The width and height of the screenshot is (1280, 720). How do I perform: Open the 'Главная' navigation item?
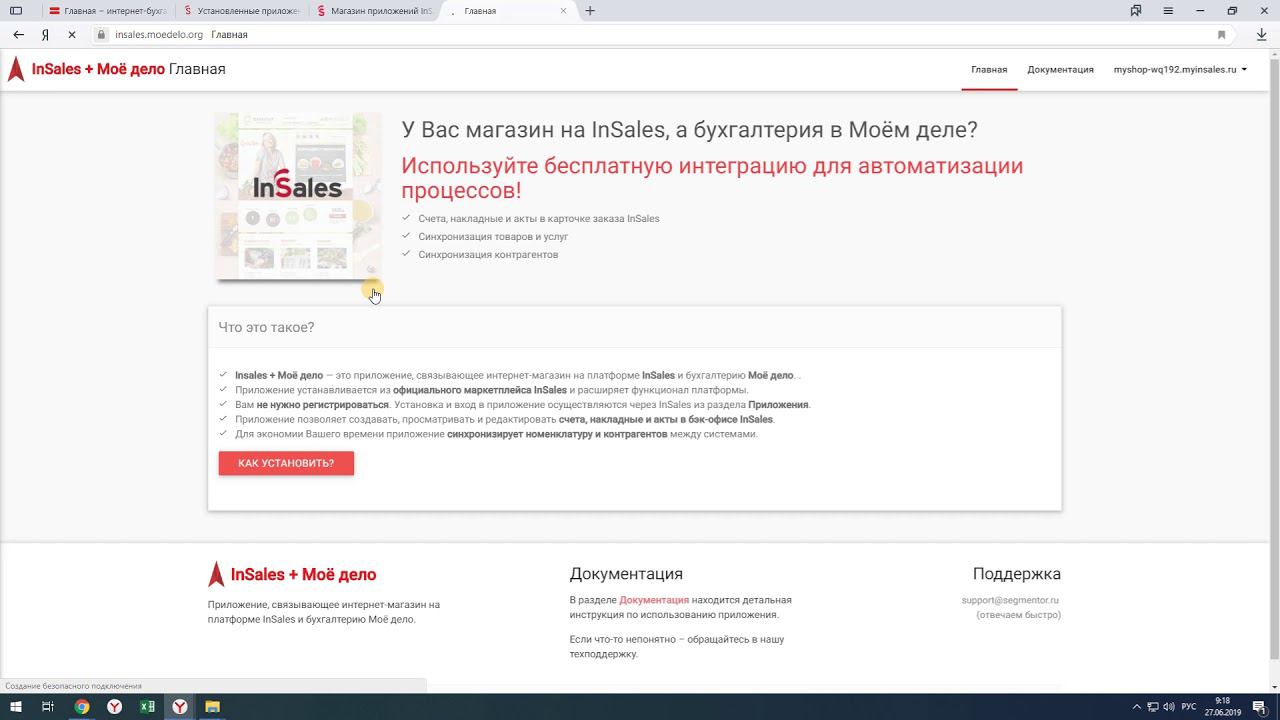pos(989,70)
